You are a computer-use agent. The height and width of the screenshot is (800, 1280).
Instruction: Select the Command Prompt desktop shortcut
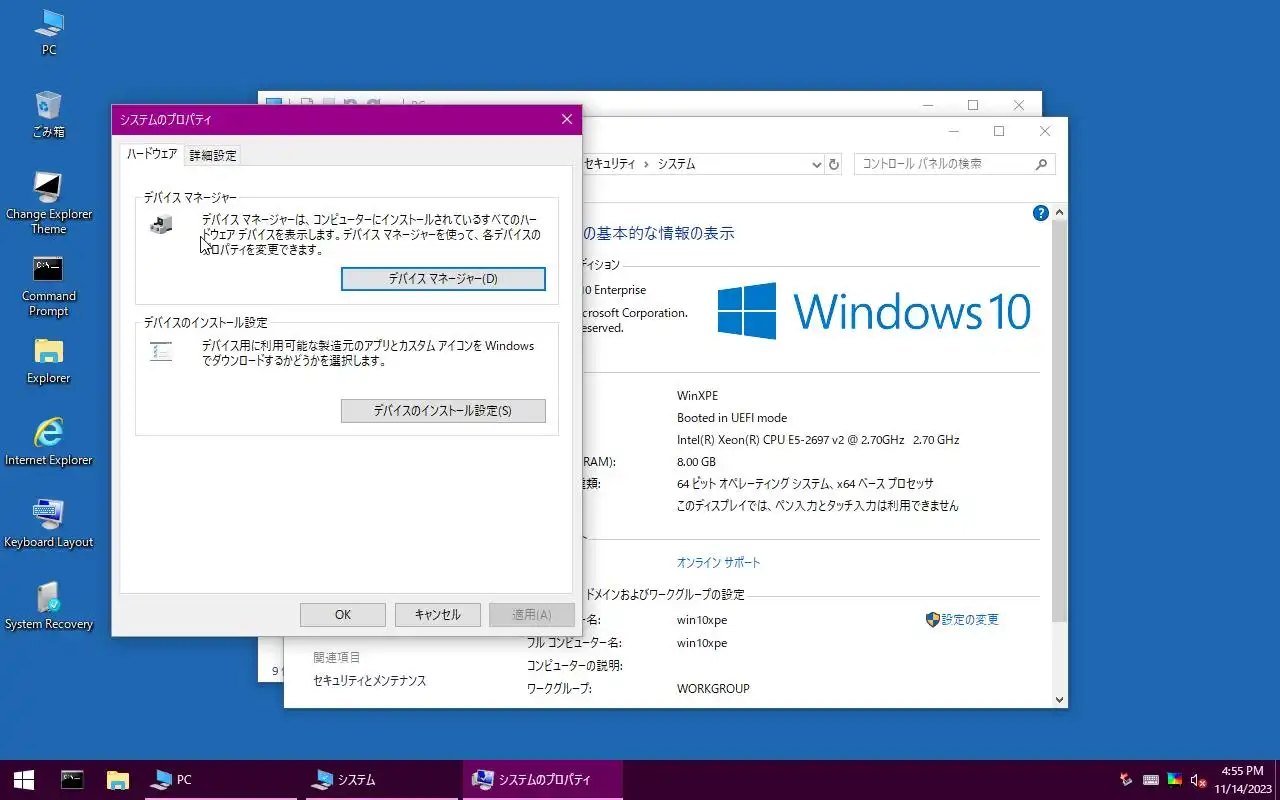click(48, 286)
